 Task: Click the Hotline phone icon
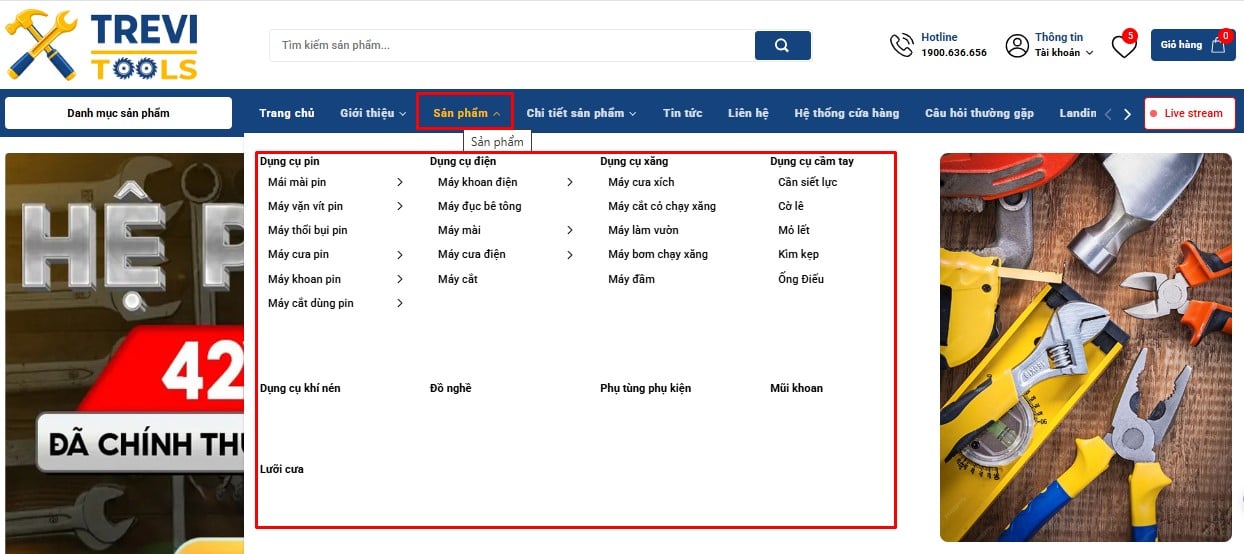coord(901,45)
